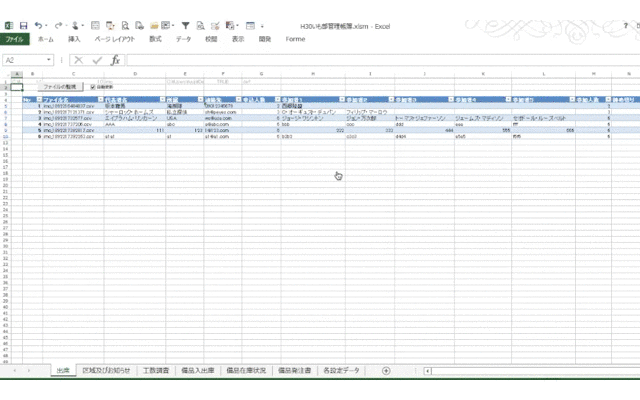Screen dimensions: 640x400
Task: Switch to the 備品在庫状況 sheet tab
Action: tap(244, 371)
